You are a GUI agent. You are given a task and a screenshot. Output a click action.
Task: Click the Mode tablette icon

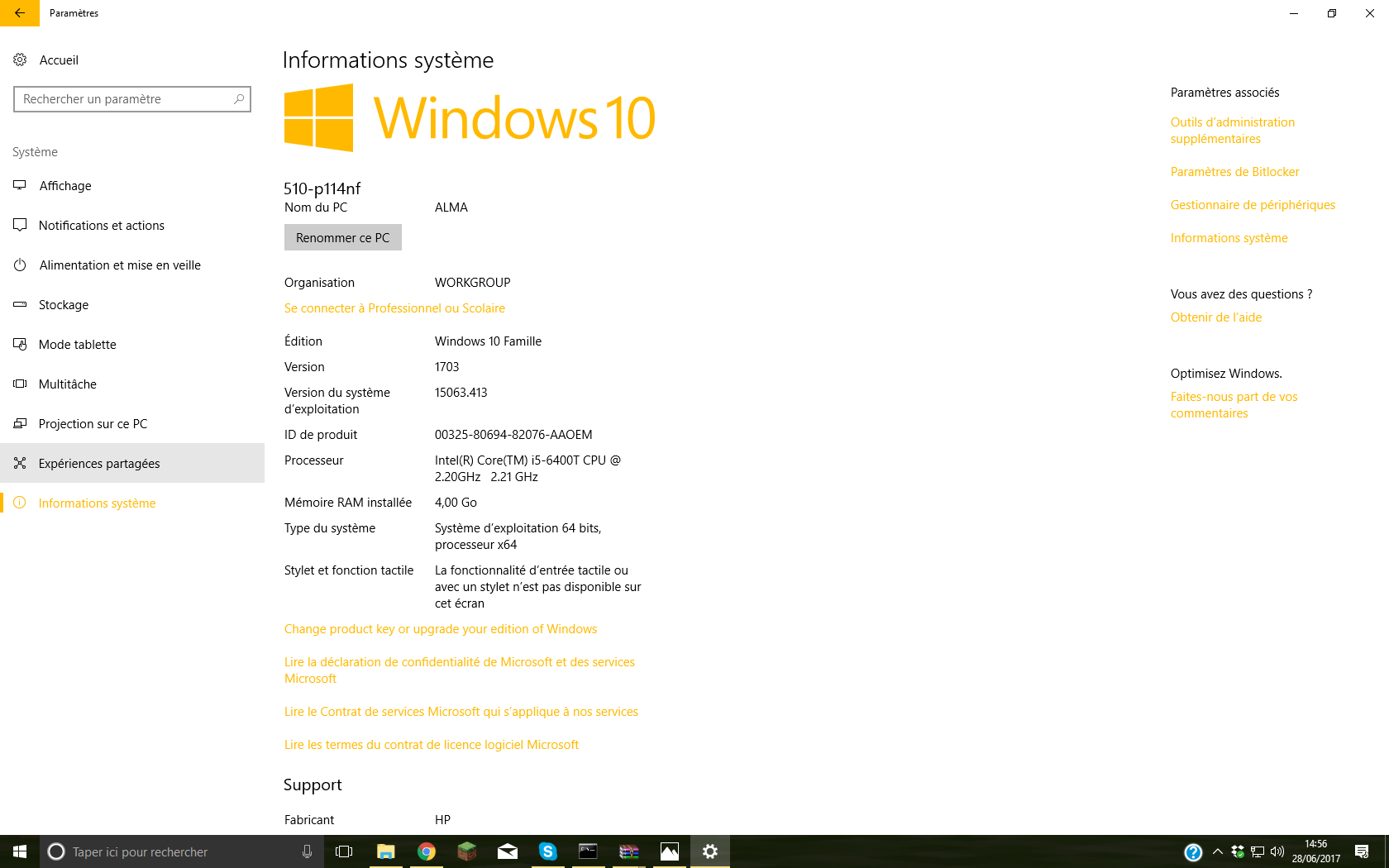tap(20, 344)
